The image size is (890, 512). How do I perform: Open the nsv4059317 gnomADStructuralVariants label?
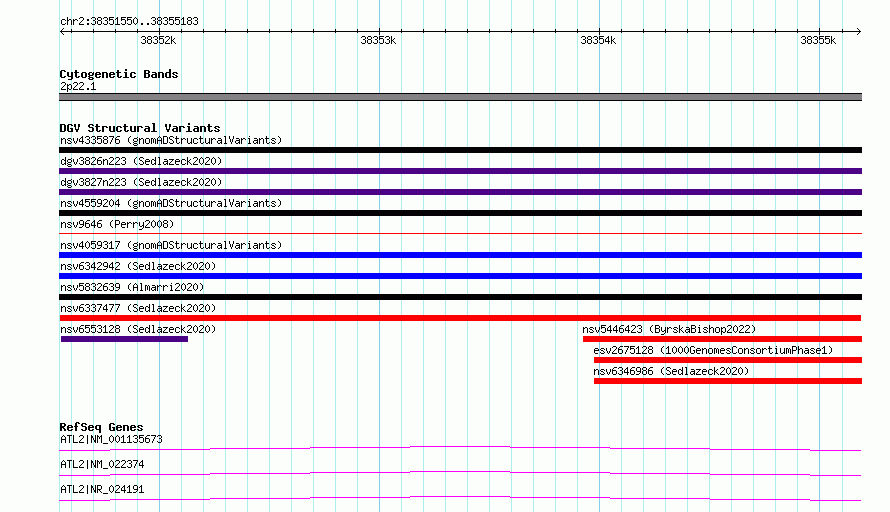171,245
